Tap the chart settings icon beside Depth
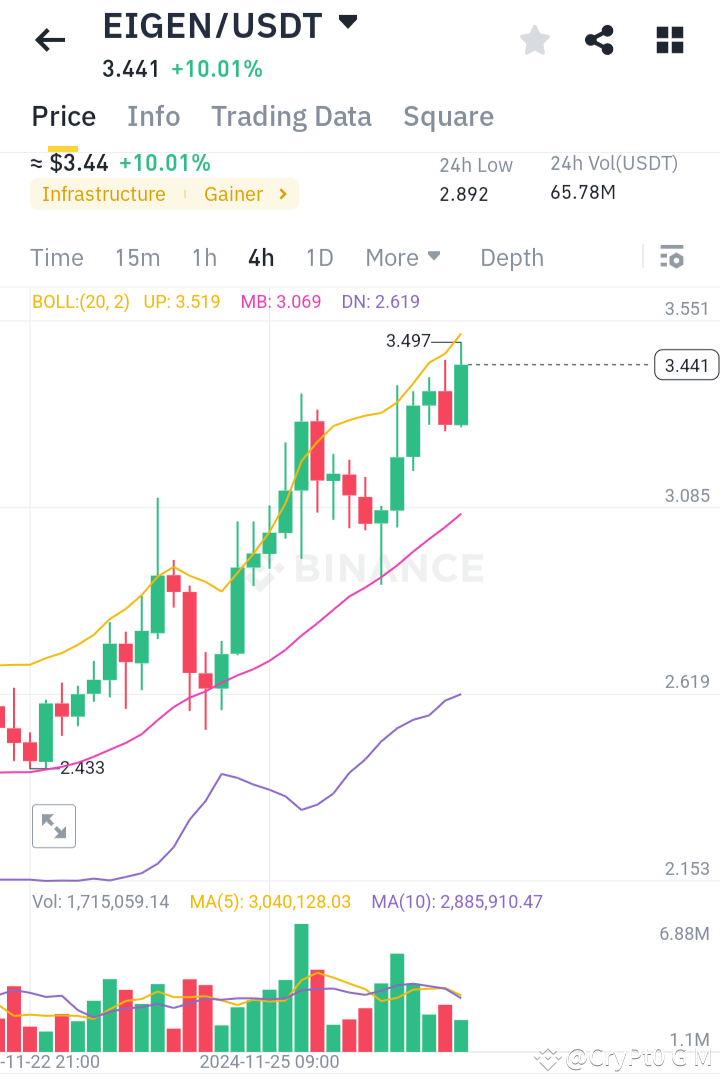This screenshot has width=720, height=1080. click(671, 257)
